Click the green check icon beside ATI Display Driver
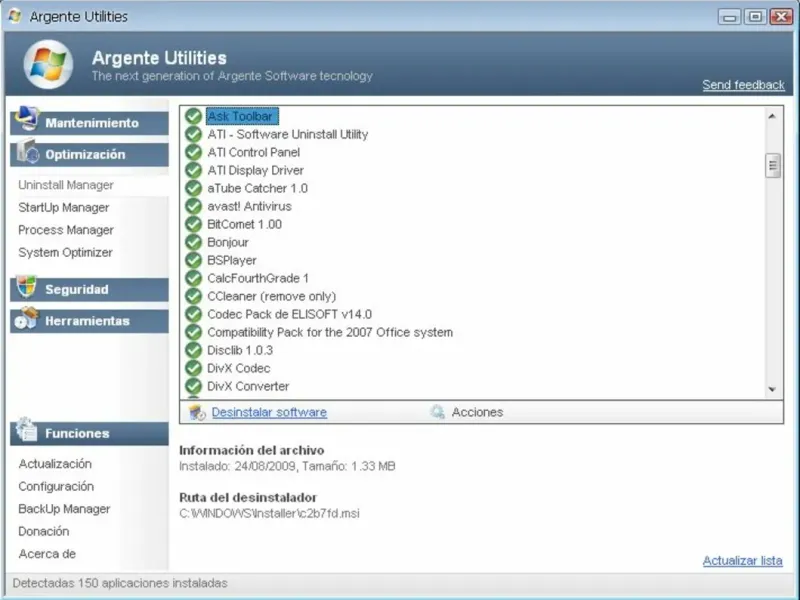This screenshot has height=600, width=800. pos(193,170)
